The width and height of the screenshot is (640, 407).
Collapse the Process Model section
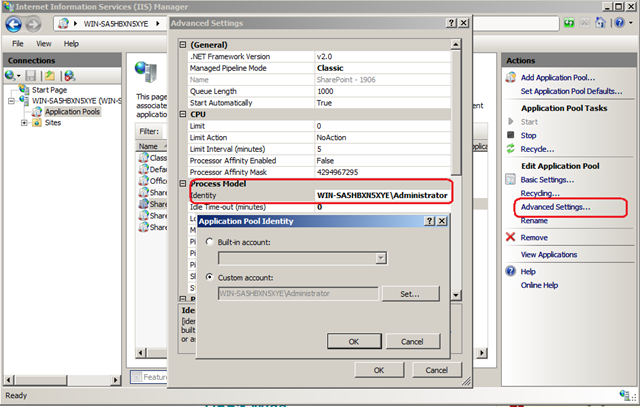183,184
